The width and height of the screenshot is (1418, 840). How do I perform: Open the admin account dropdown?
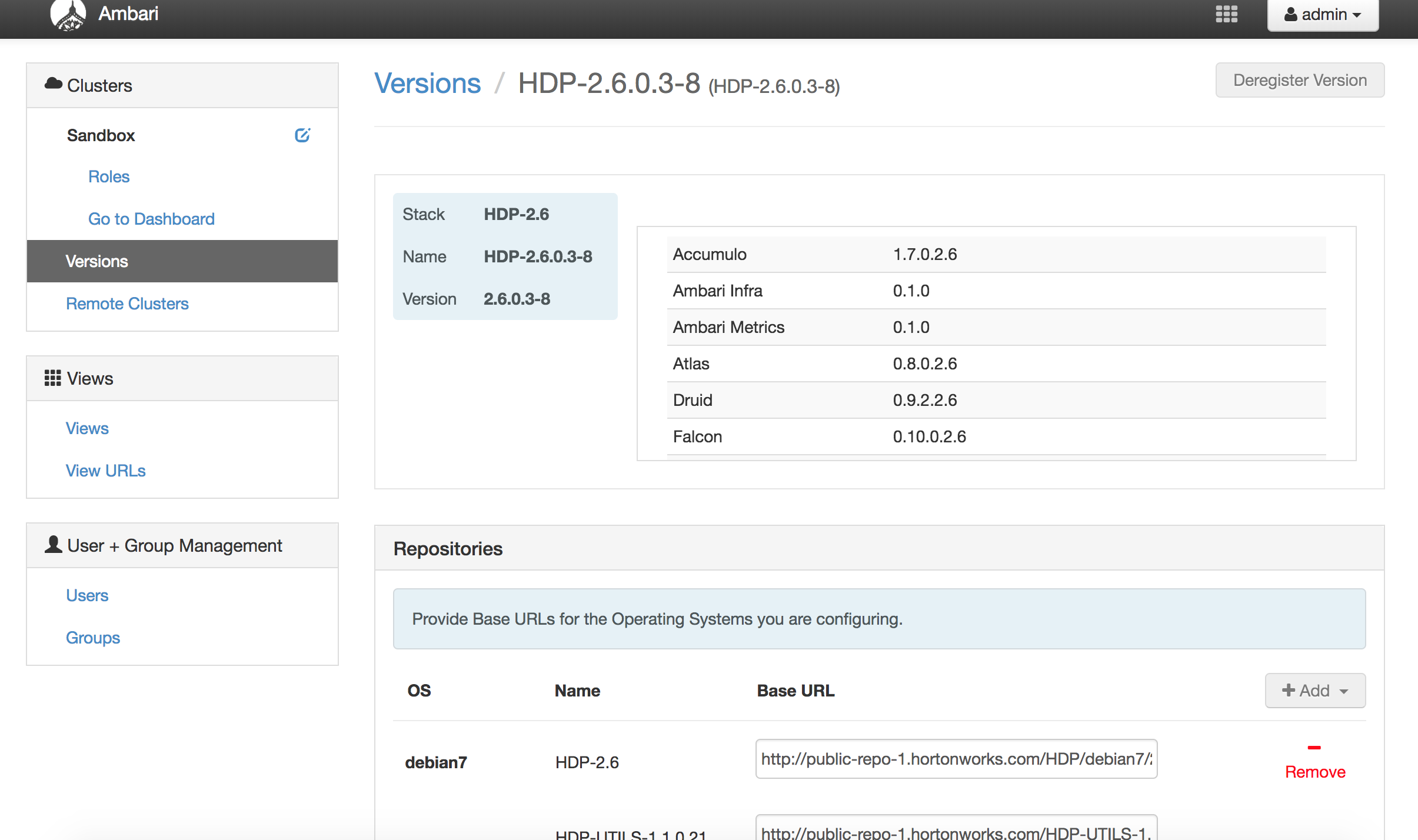point(1322,14)
